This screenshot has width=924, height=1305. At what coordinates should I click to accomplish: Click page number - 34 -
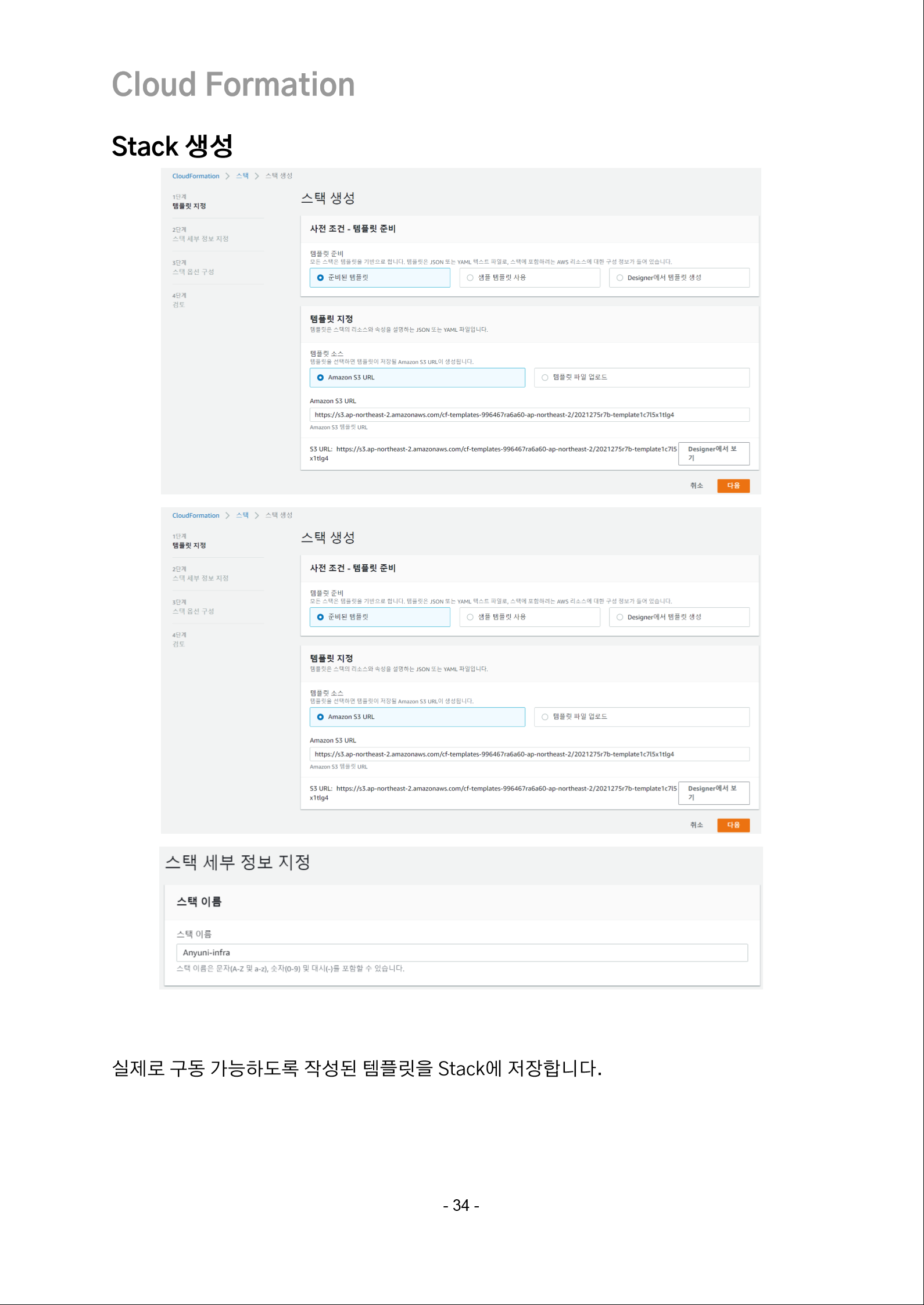461,1206
